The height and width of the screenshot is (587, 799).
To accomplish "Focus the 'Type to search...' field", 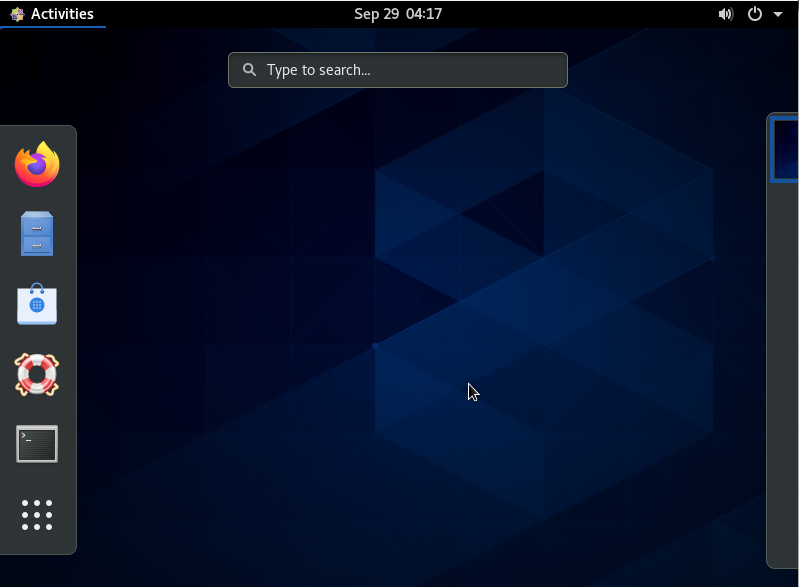I will coord(410,70).
